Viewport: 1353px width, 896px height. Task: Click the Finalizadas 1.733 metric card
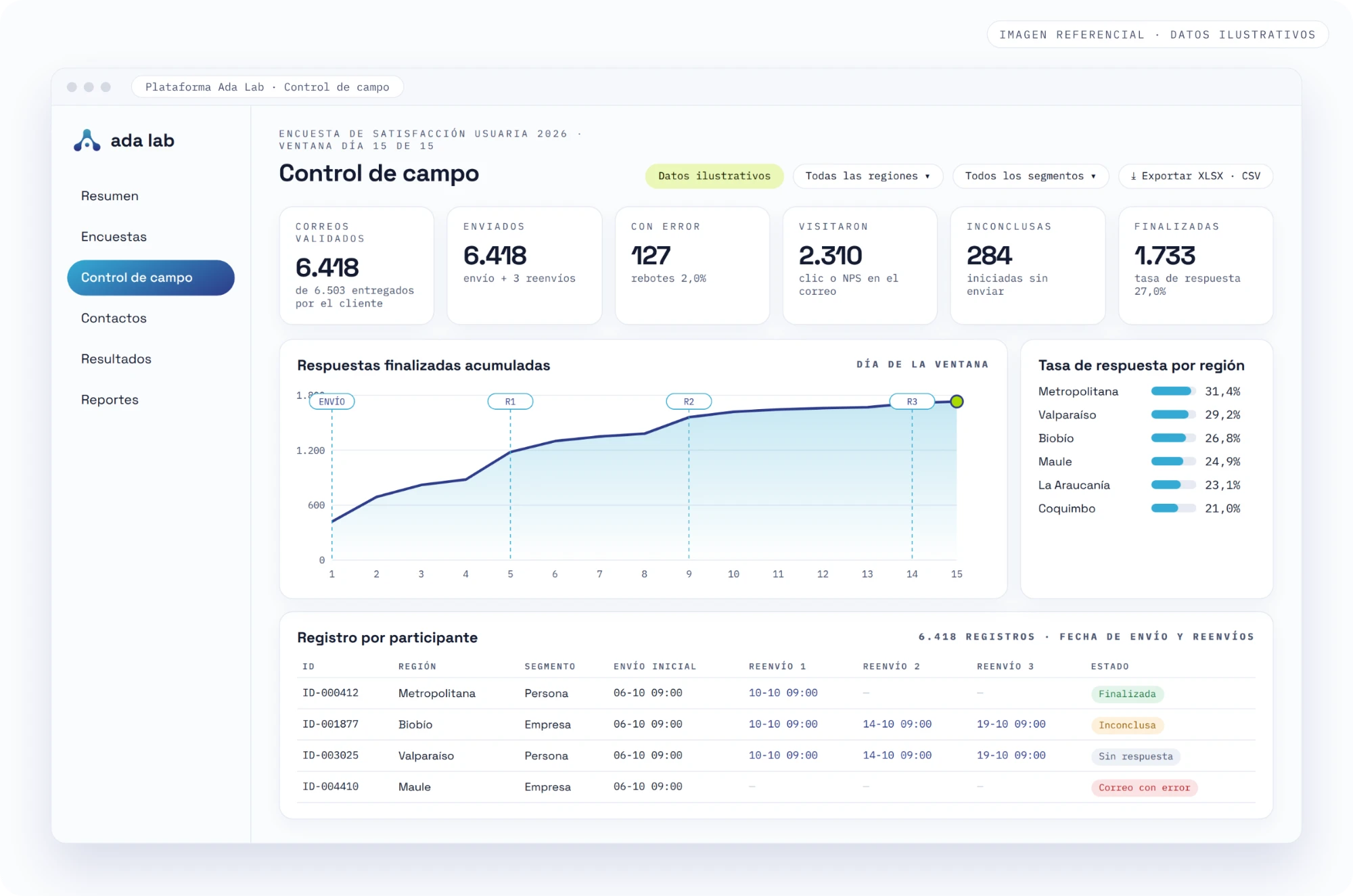(1195, 266)
